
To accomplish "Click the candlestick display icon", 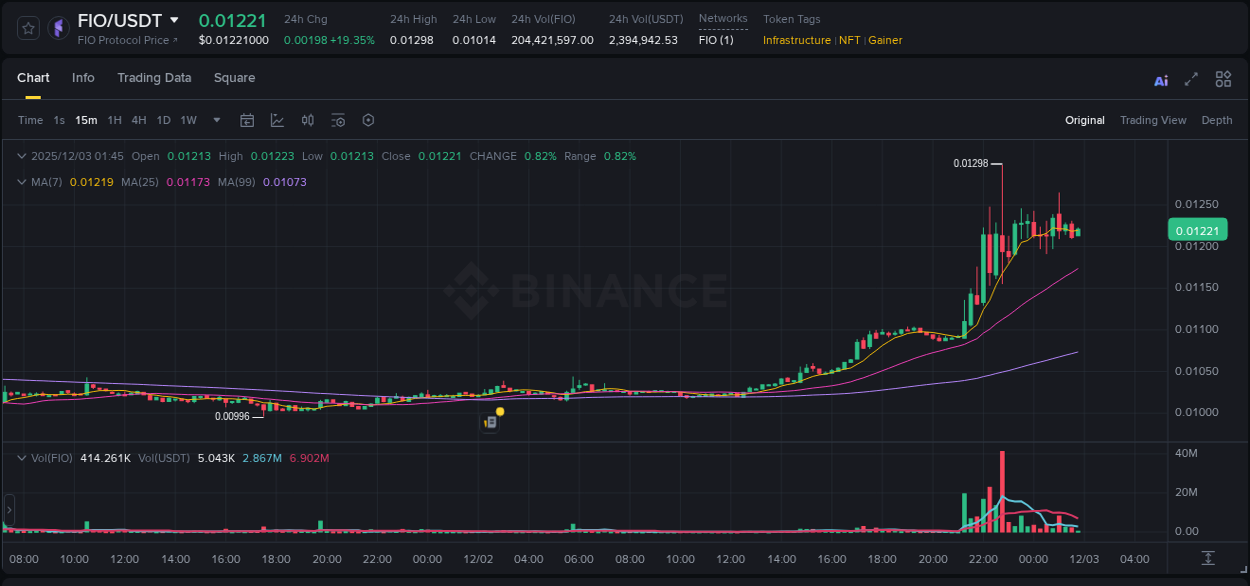I will 307,120.
